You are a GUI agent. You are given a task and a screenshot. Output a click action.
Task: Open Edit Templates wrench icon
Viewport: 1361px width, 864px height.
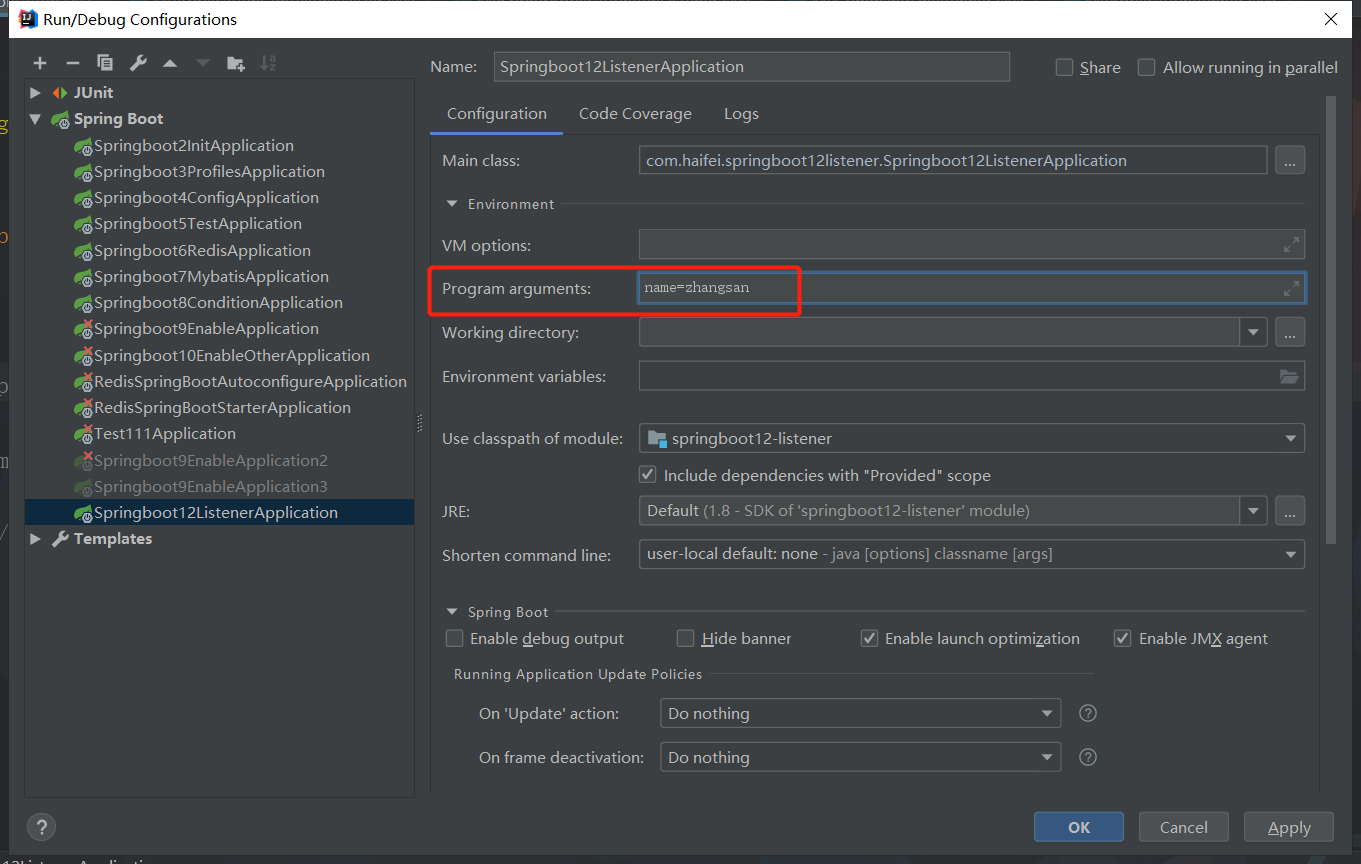(138, 63)
